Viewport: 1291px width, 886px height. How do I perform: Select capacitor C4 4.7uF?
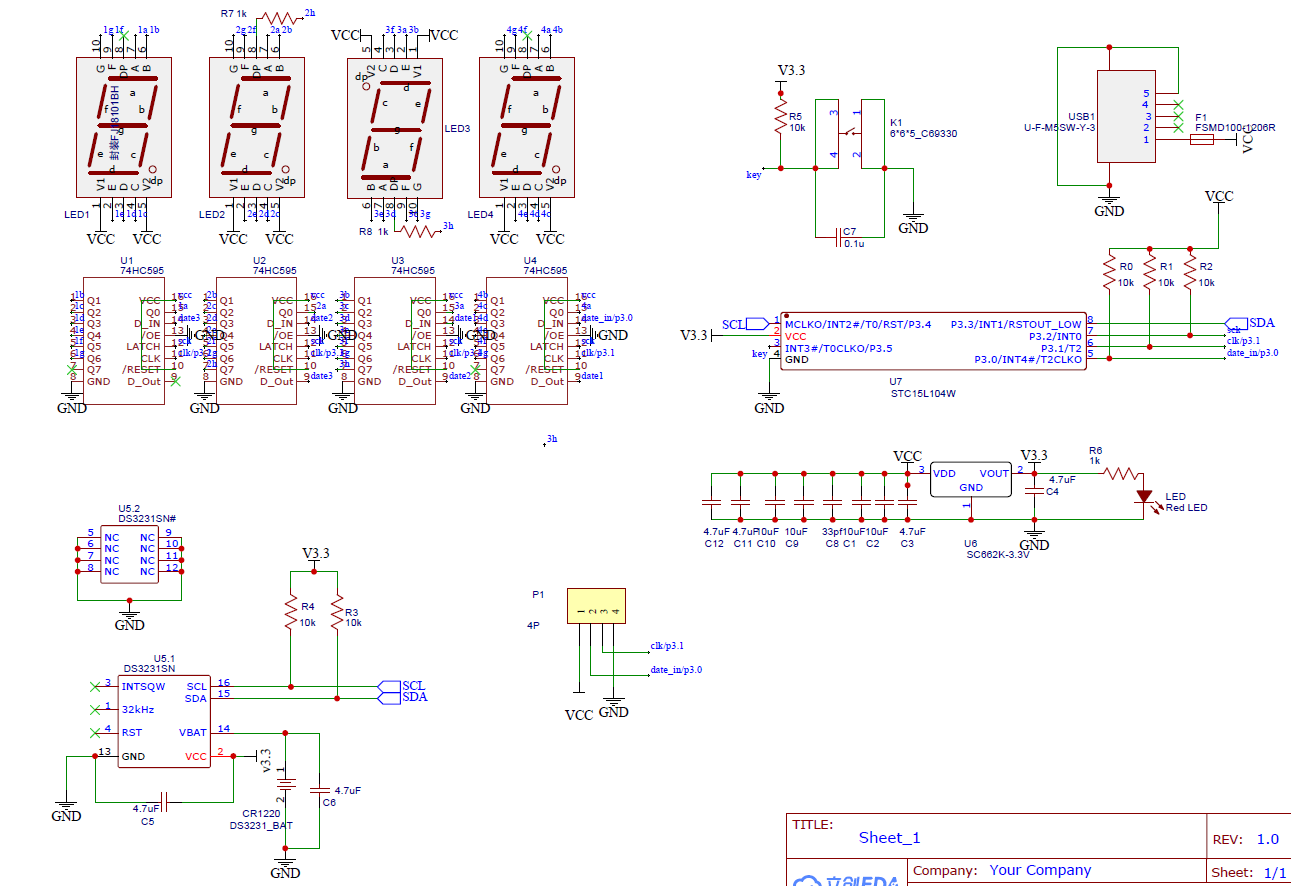pyautogui.click(x=1034, y=492)
